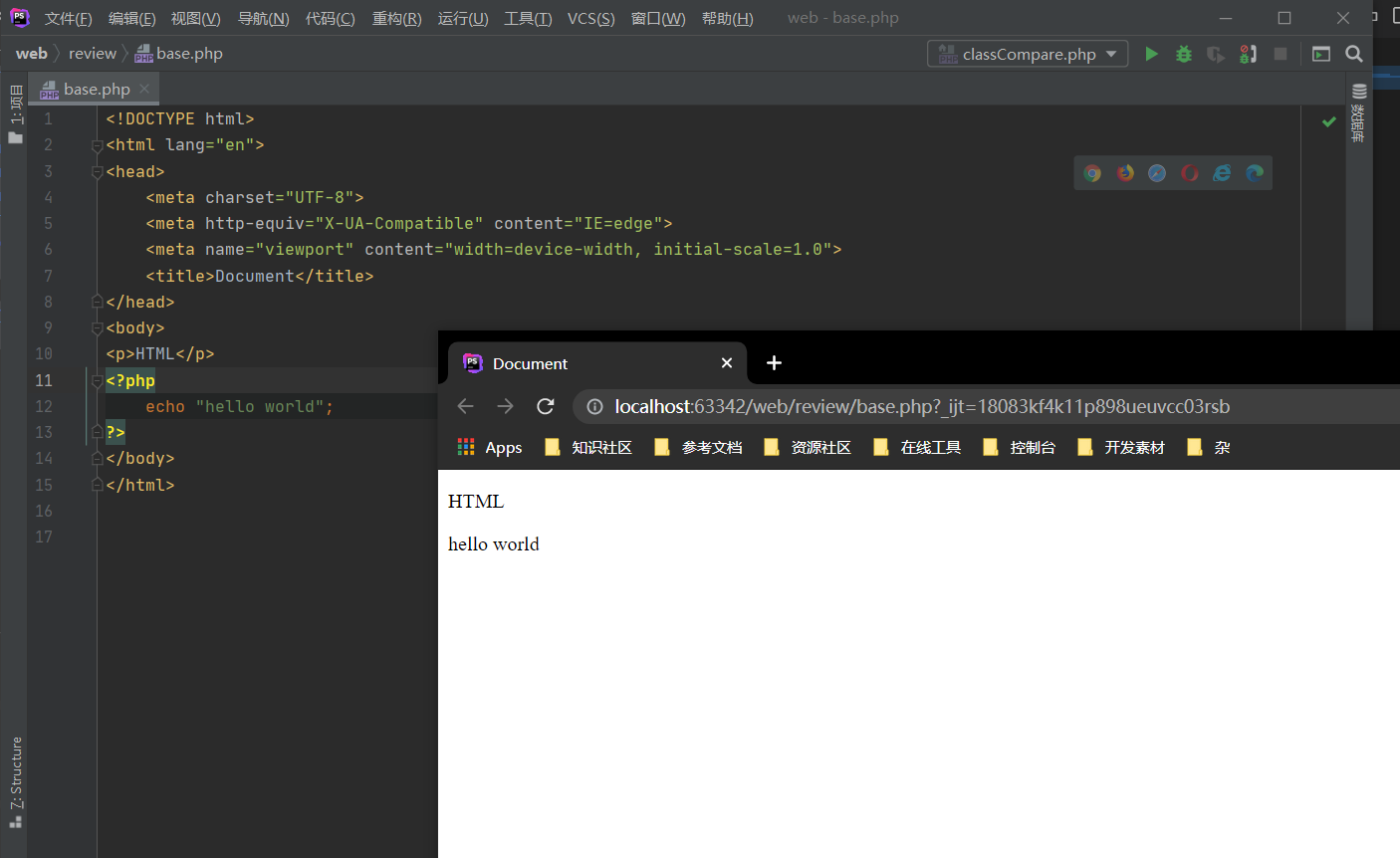Click review in the breadcrumb path
This screenshot has height=858, width=1400.
tap(93, 54)
